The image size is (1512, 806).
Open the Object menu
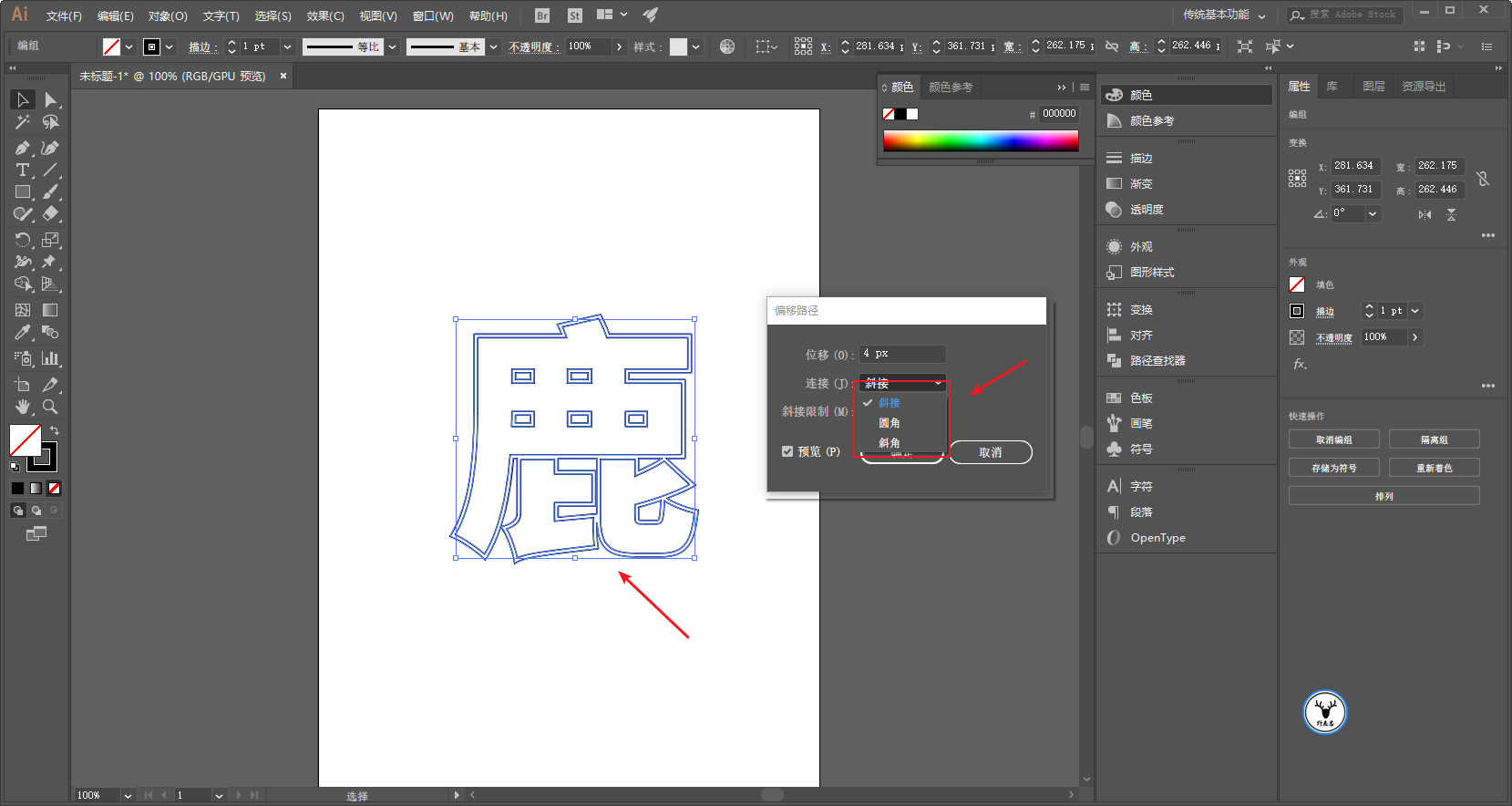click(168, 16)
